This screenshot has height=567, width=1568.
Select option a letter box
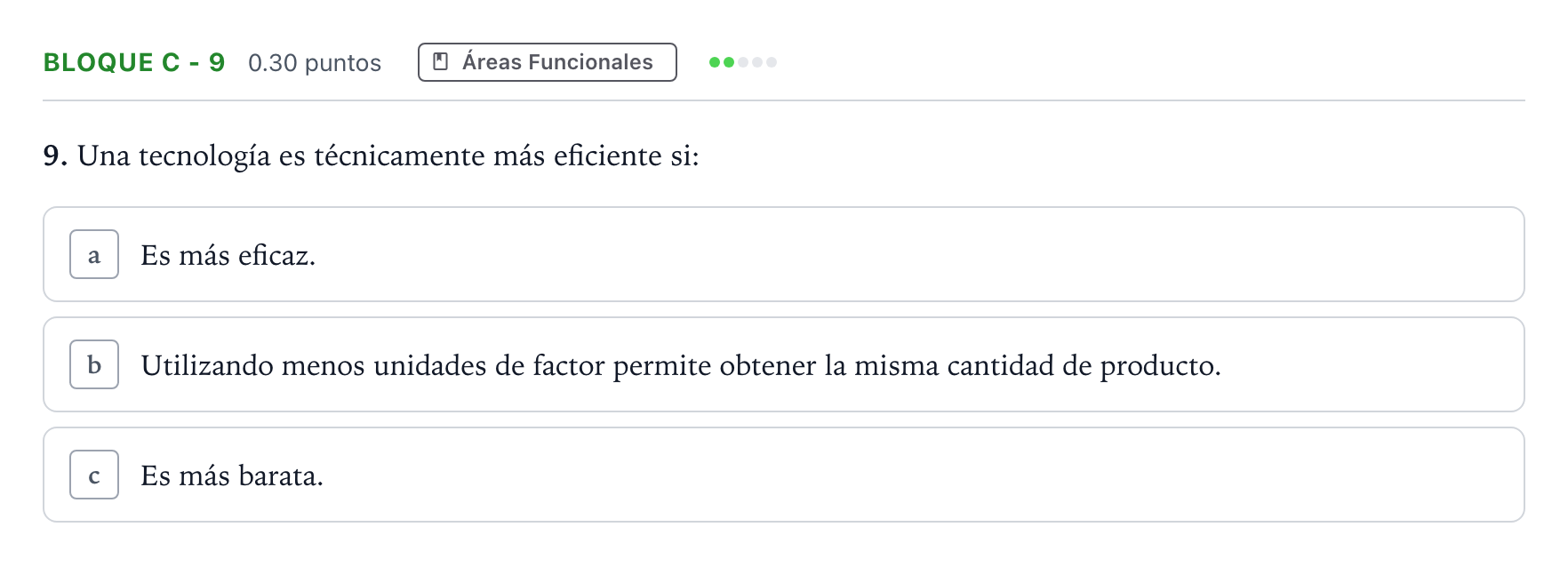(x=94, y=254)
